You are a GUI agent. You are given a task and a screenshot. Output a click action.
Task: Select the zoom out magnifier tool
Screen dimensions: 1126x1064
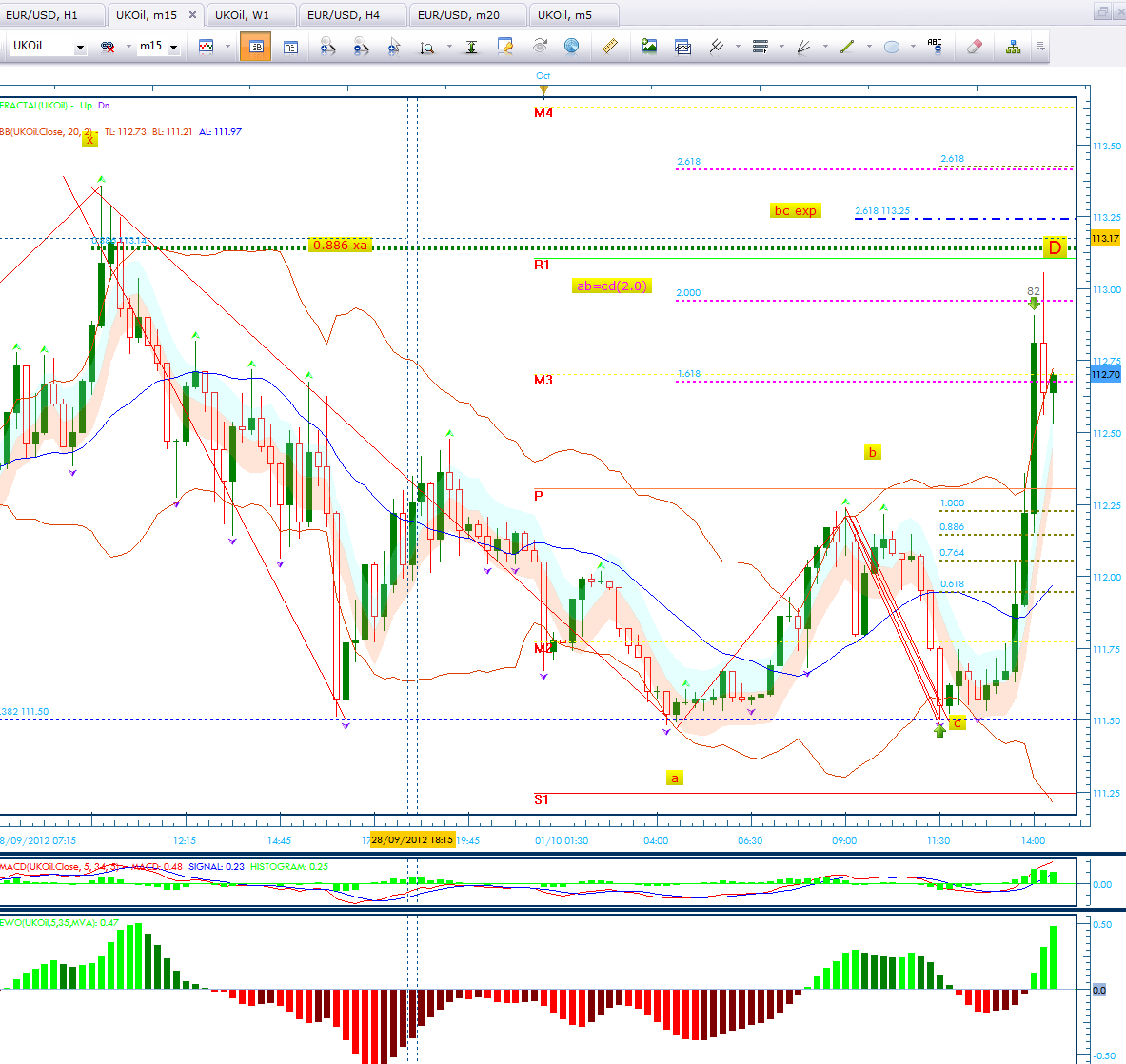pyautogui.click(x=361, y=48)
